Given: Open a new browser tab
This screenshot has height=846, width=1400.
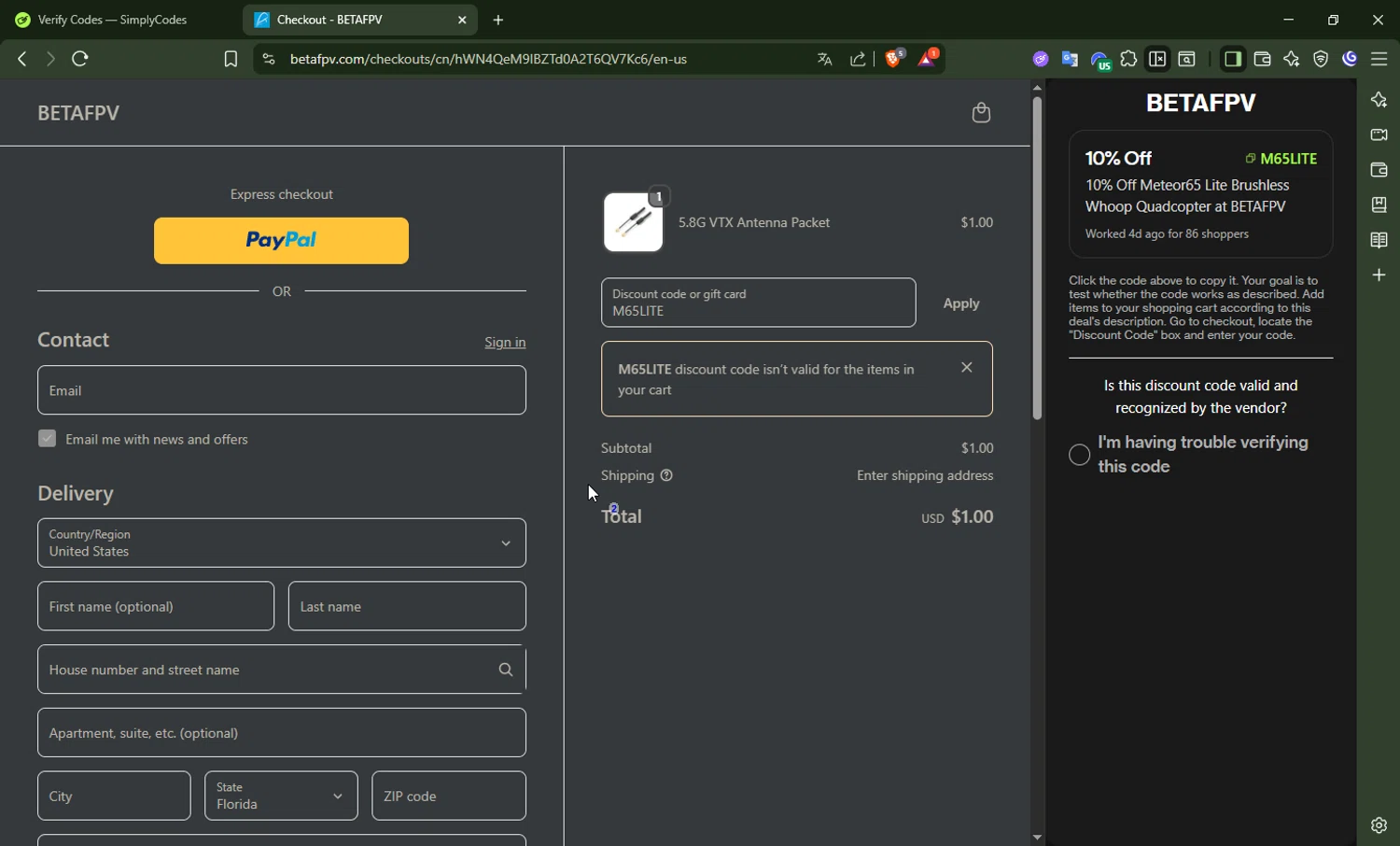Looking at the screenshot, I should pyautogui.click(x=498, y=20).
